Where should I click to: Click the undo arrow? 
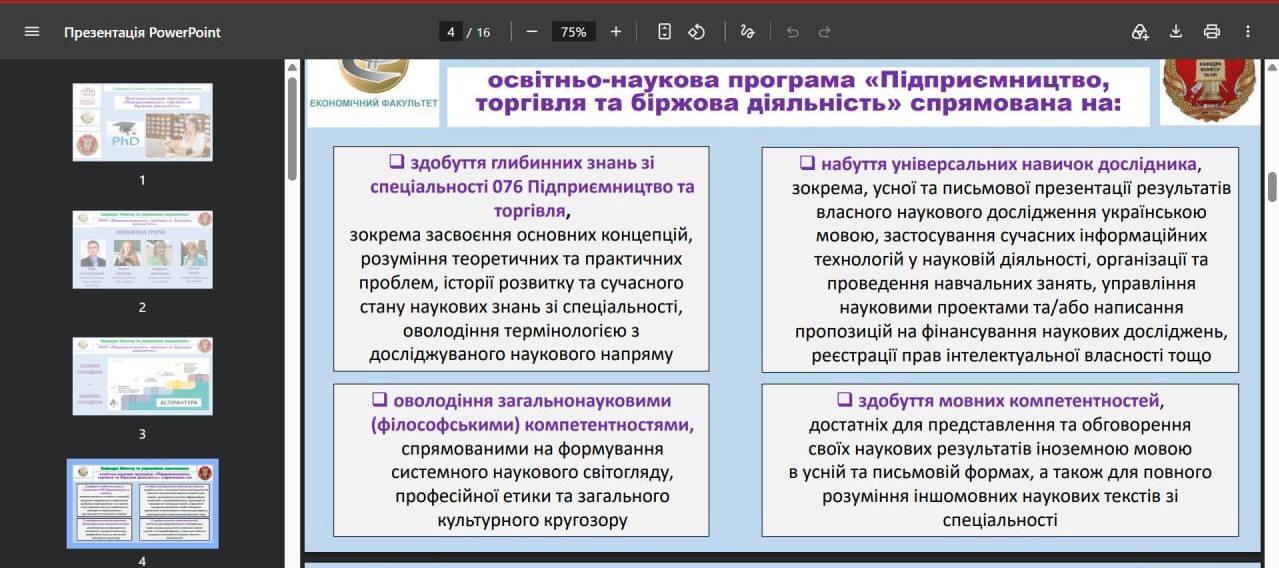(793, 32)
